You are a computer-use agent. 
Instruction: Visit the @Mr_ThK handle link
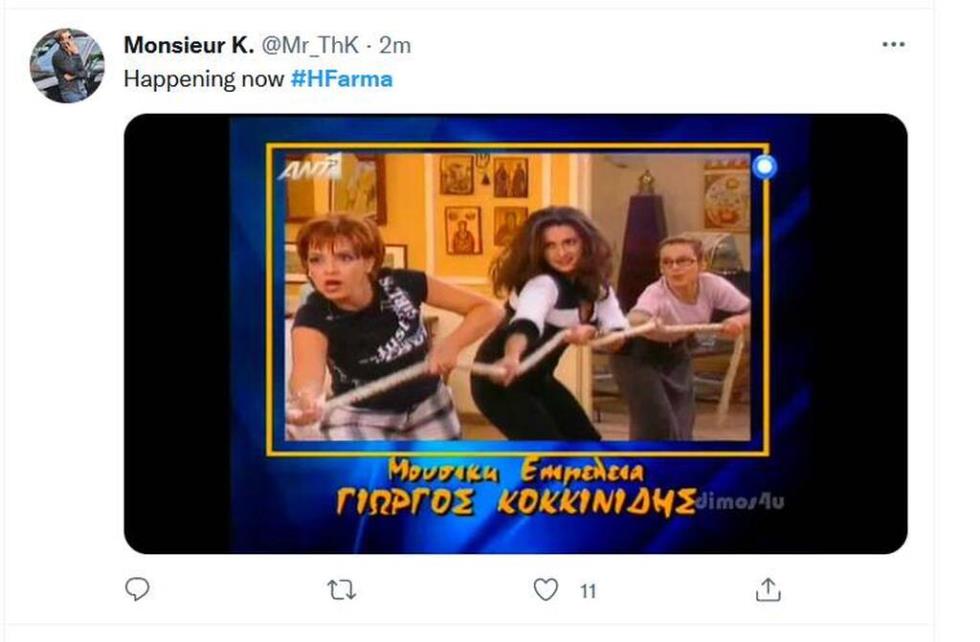tap(309, 45)
